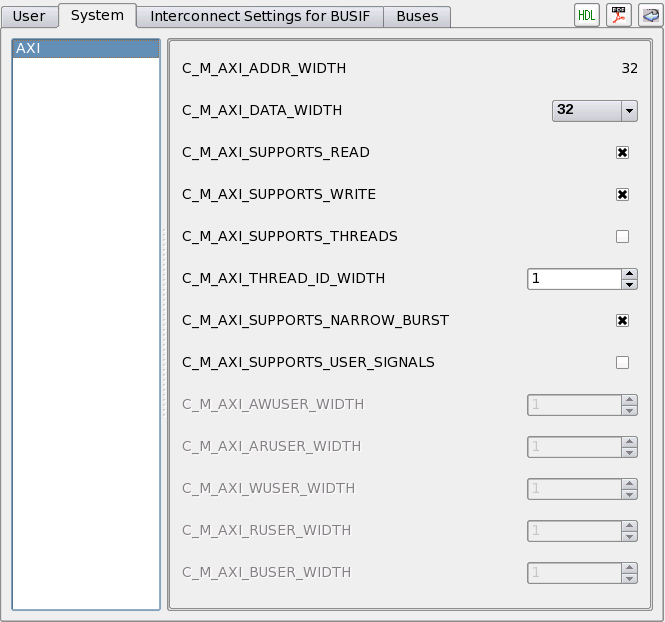Click the C_M_AXI_RUSER_WIDTH input field
Image resolution: width=665 pixels, height=622 pixels.
point(575,530)
